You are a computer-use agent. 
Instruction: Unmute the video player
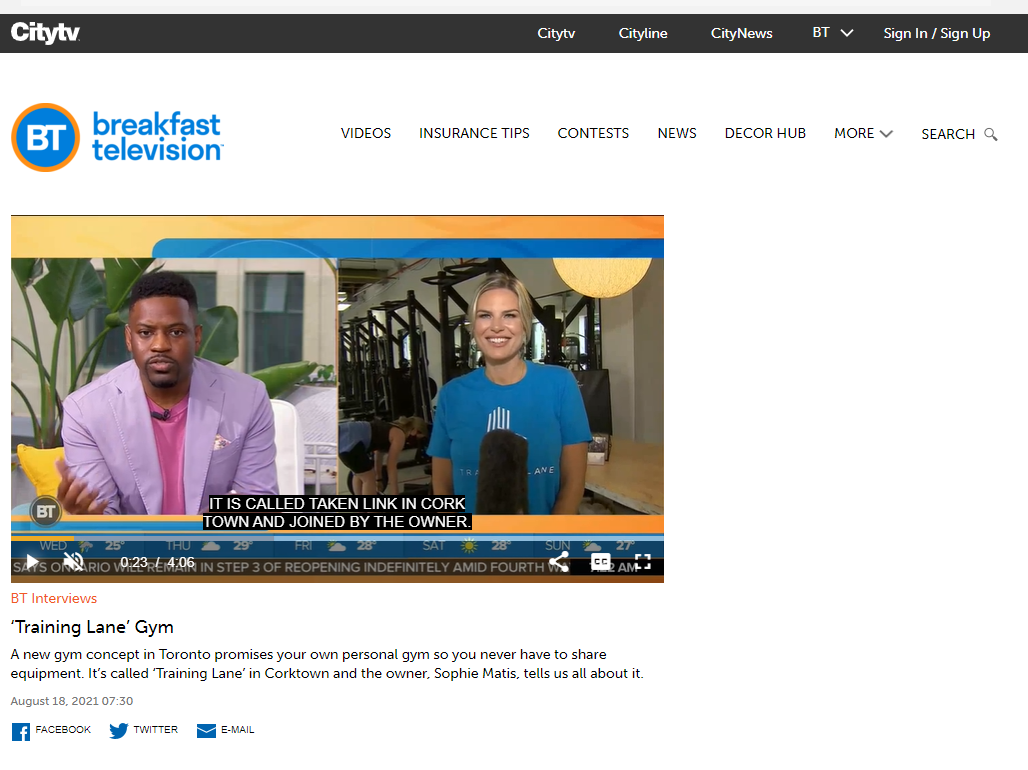pyautogui.click(x=73, y=562)
